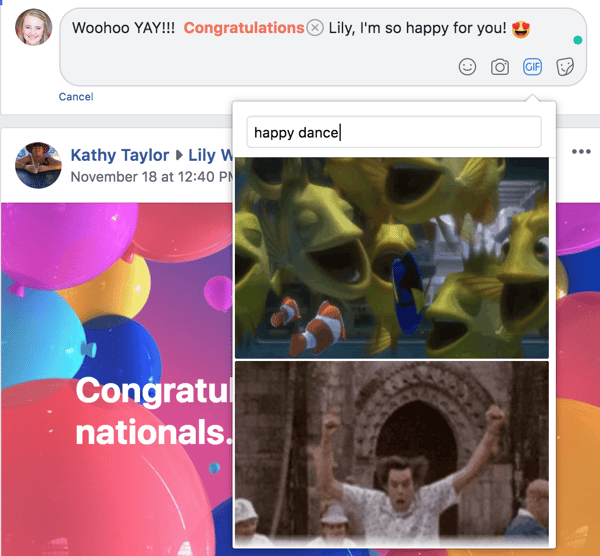This screenshot has height=556, width=600.
Task: Click the green status dot in the comment box
Action: 577,40
